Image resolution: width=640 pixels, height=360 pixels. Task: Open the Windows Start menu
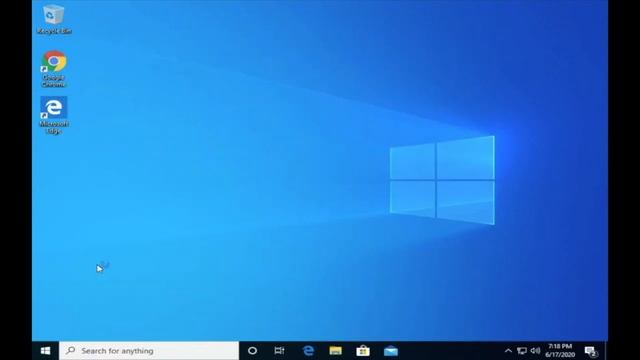[46, 351]
